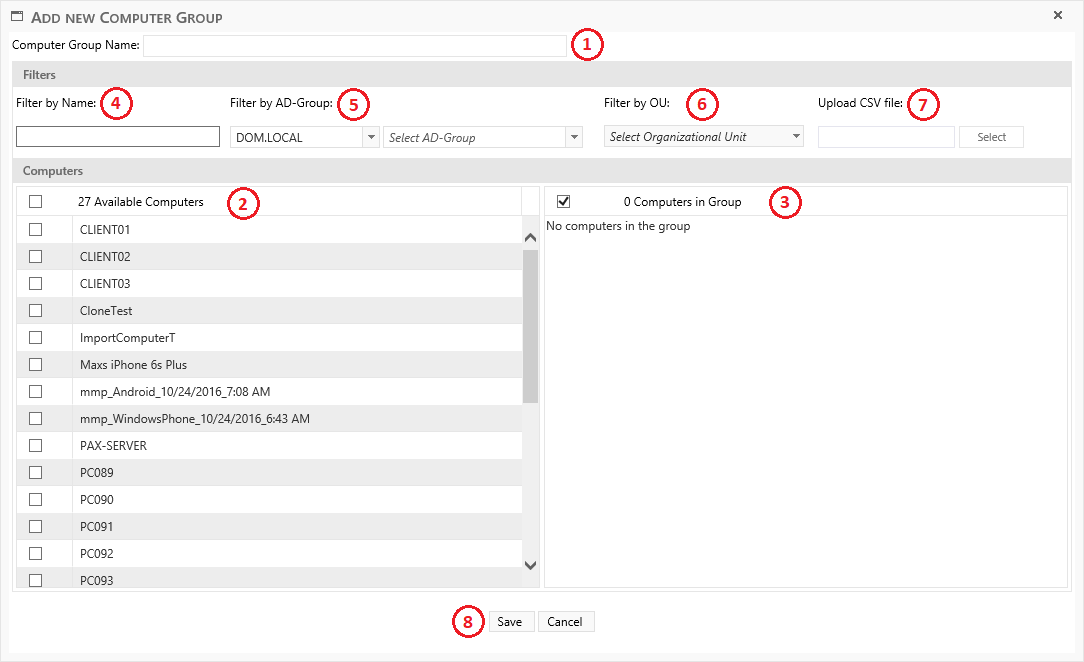The width and height of the screenshot is (1084, 662).
Task: Select the PAX-SERVER checkbox
Action: [x=36, y=446]
